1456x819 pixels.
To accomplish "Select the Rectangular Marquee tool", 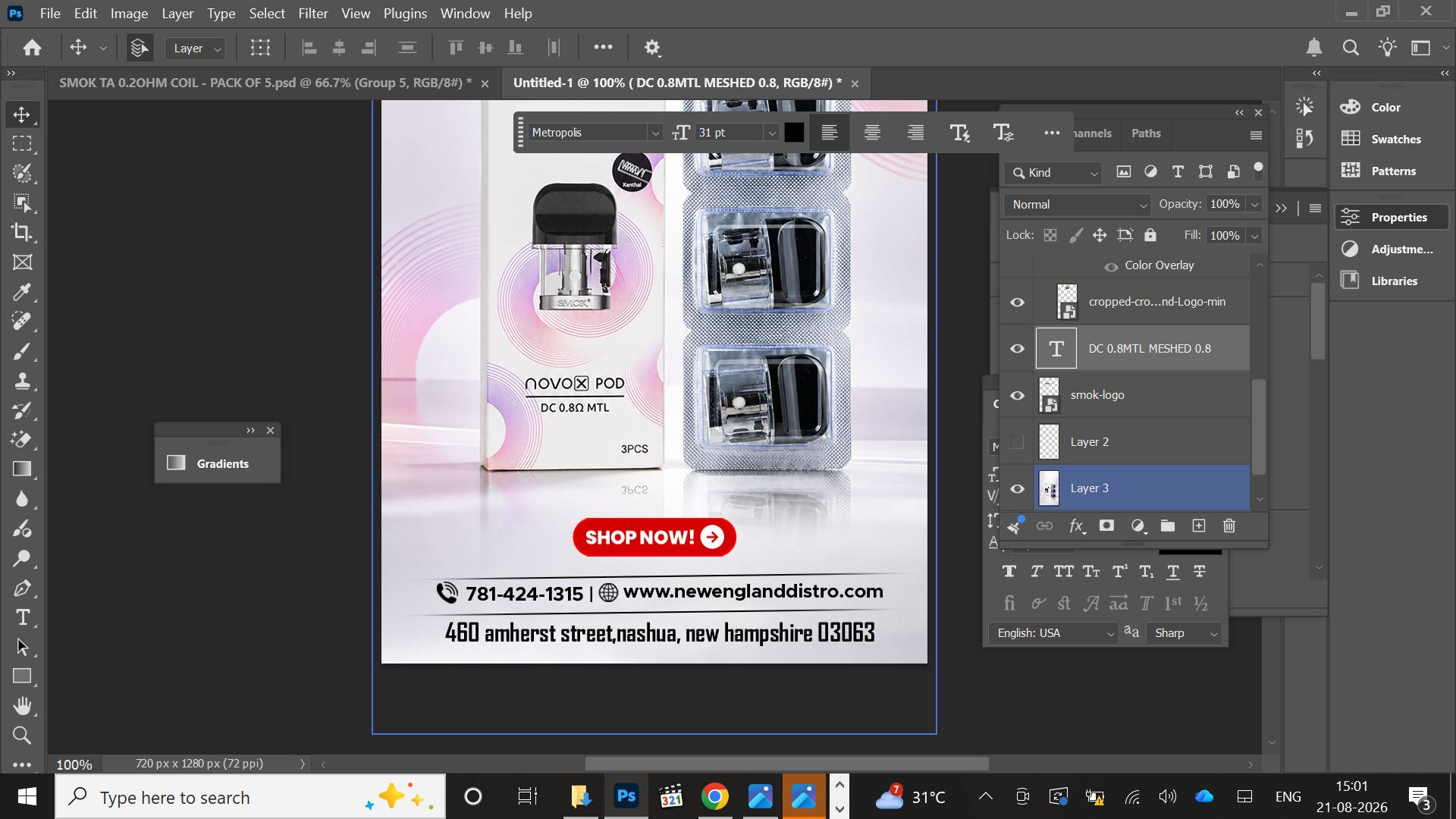I will 22,143.
